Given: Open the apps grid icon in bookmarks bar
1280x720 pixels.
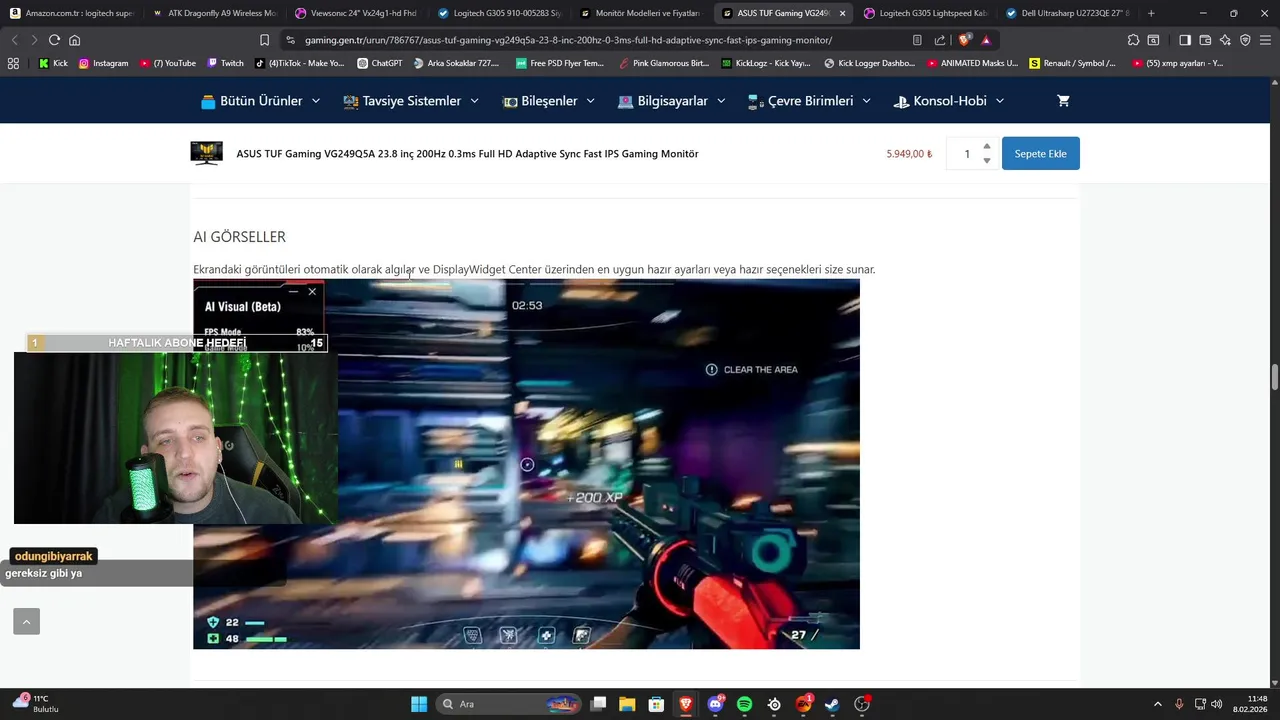Looking at the screenshot, I should [13, 63].
